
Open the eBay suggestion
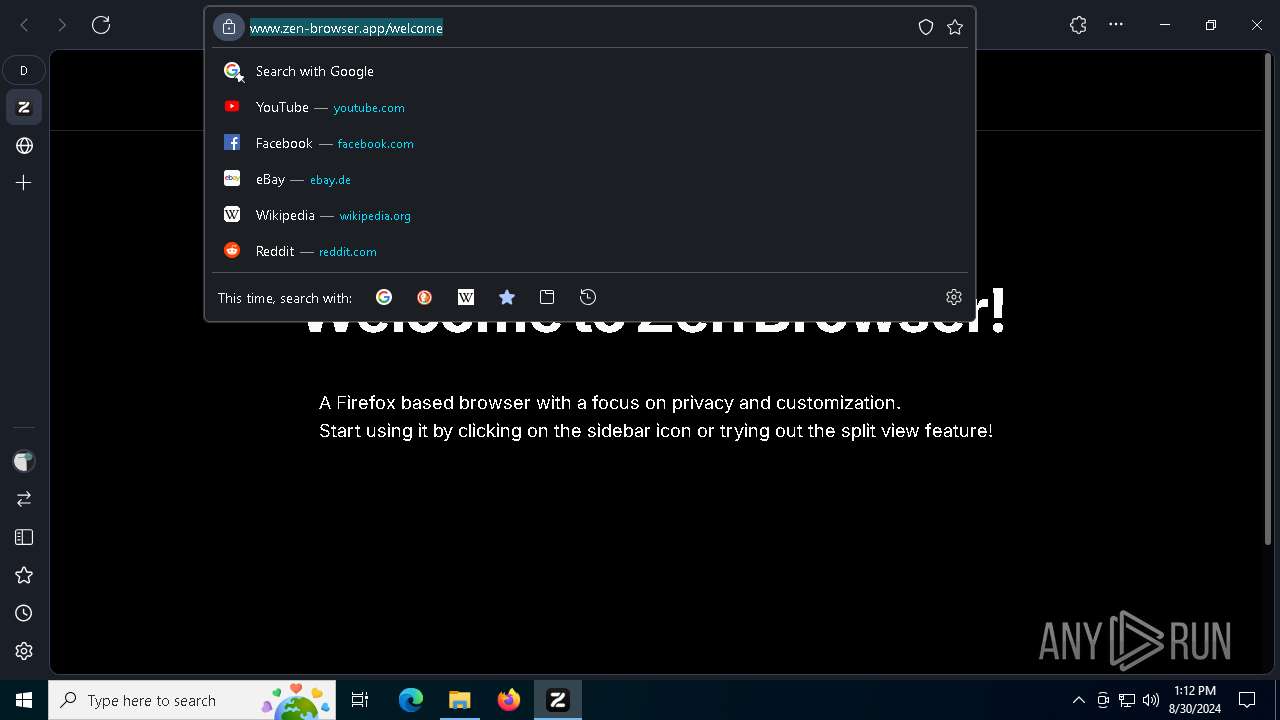(x=590, y=179)
